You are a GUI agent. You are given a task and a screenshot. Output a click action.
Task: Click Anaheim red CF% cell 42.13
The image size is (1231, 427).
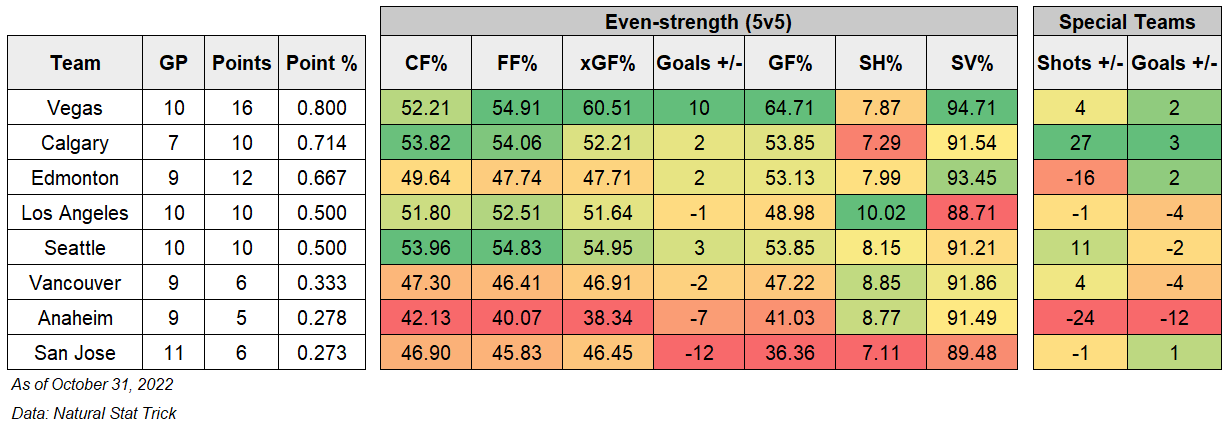click(426, 318)
